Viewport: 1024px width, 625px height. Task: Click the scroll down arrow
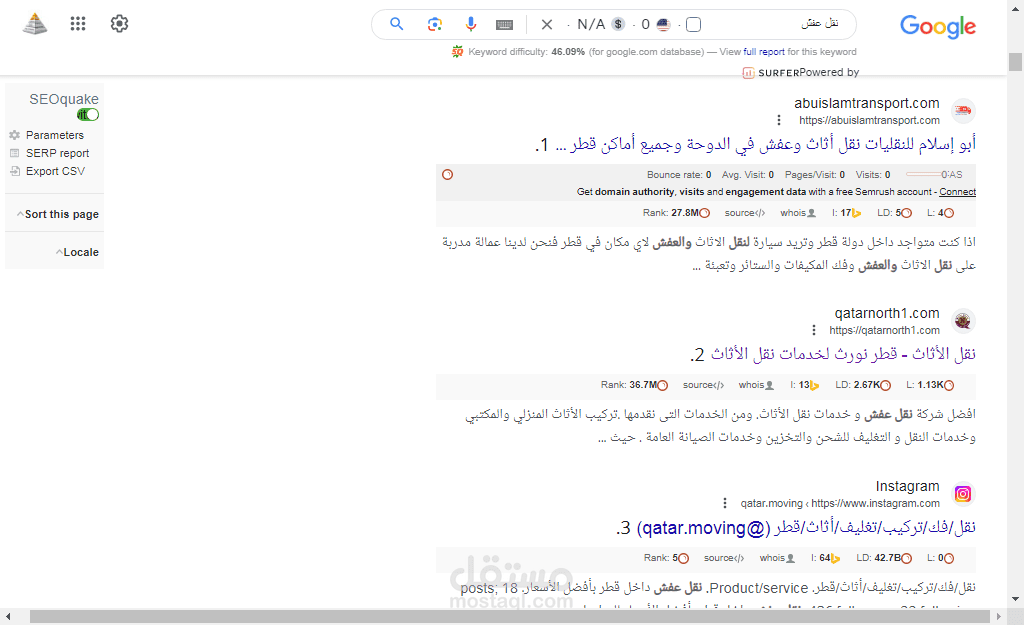tap(1015, 599)
